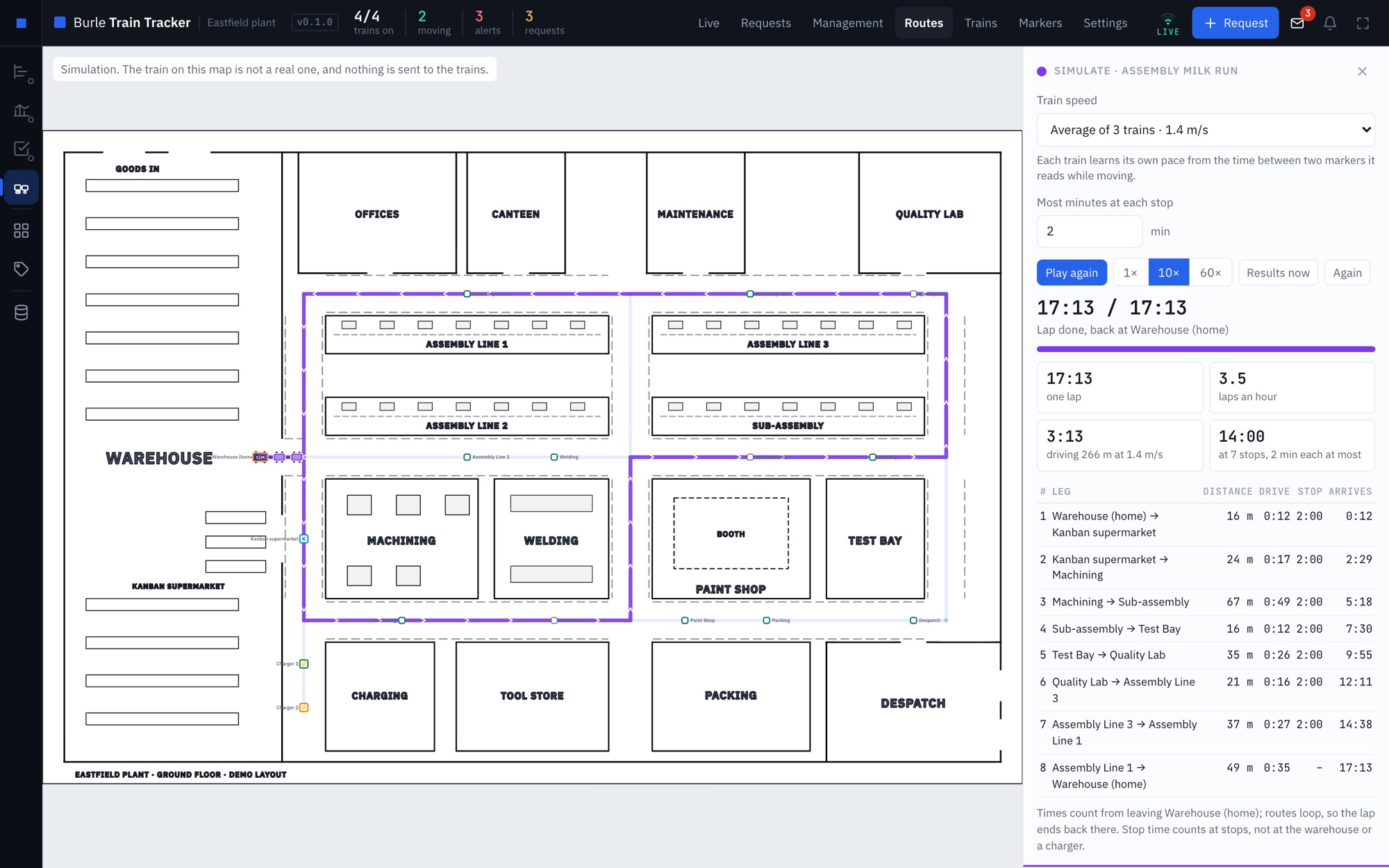The width and height of the screenshot is (1389, 868).
Task: Switch to the Live tab
Action: tap(708, 23)
